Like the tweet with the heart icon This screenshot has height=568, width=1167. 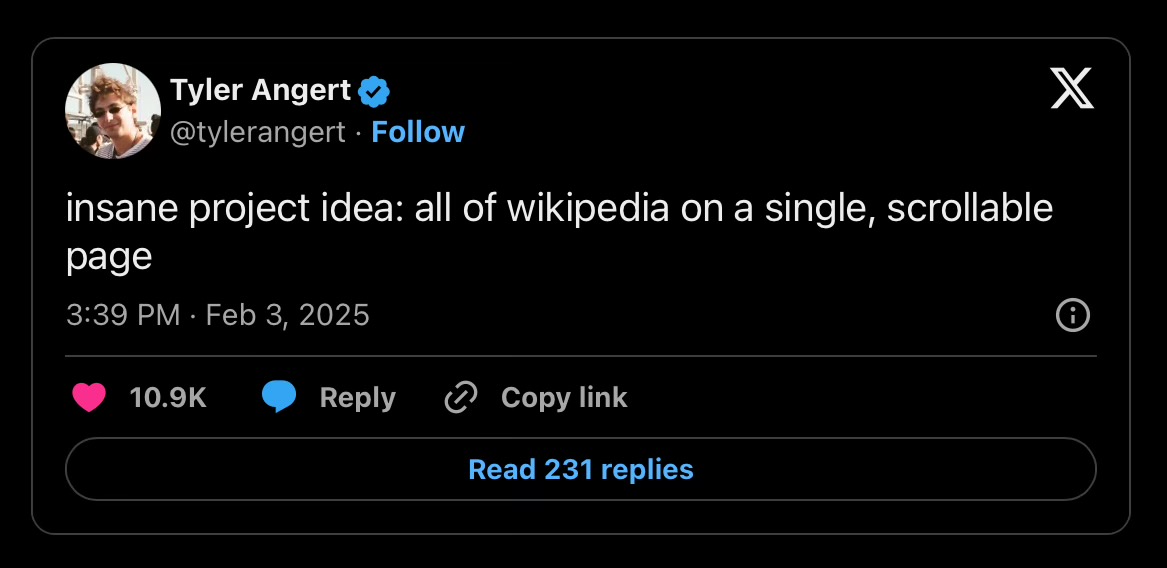point(89,398)
